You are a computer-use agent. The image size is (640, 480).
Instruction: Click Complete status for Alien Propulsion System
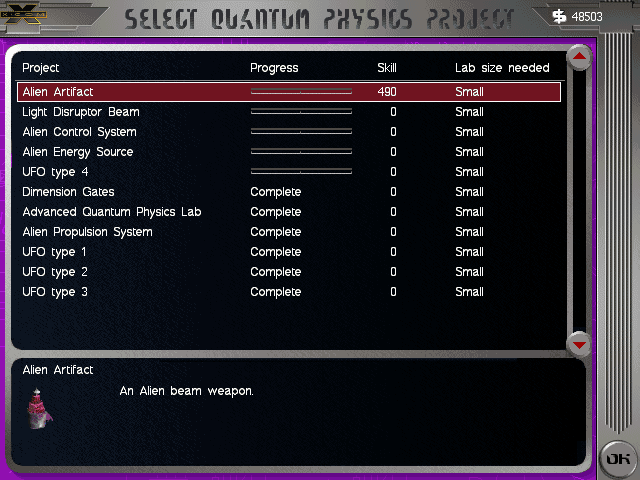(276, 232)
